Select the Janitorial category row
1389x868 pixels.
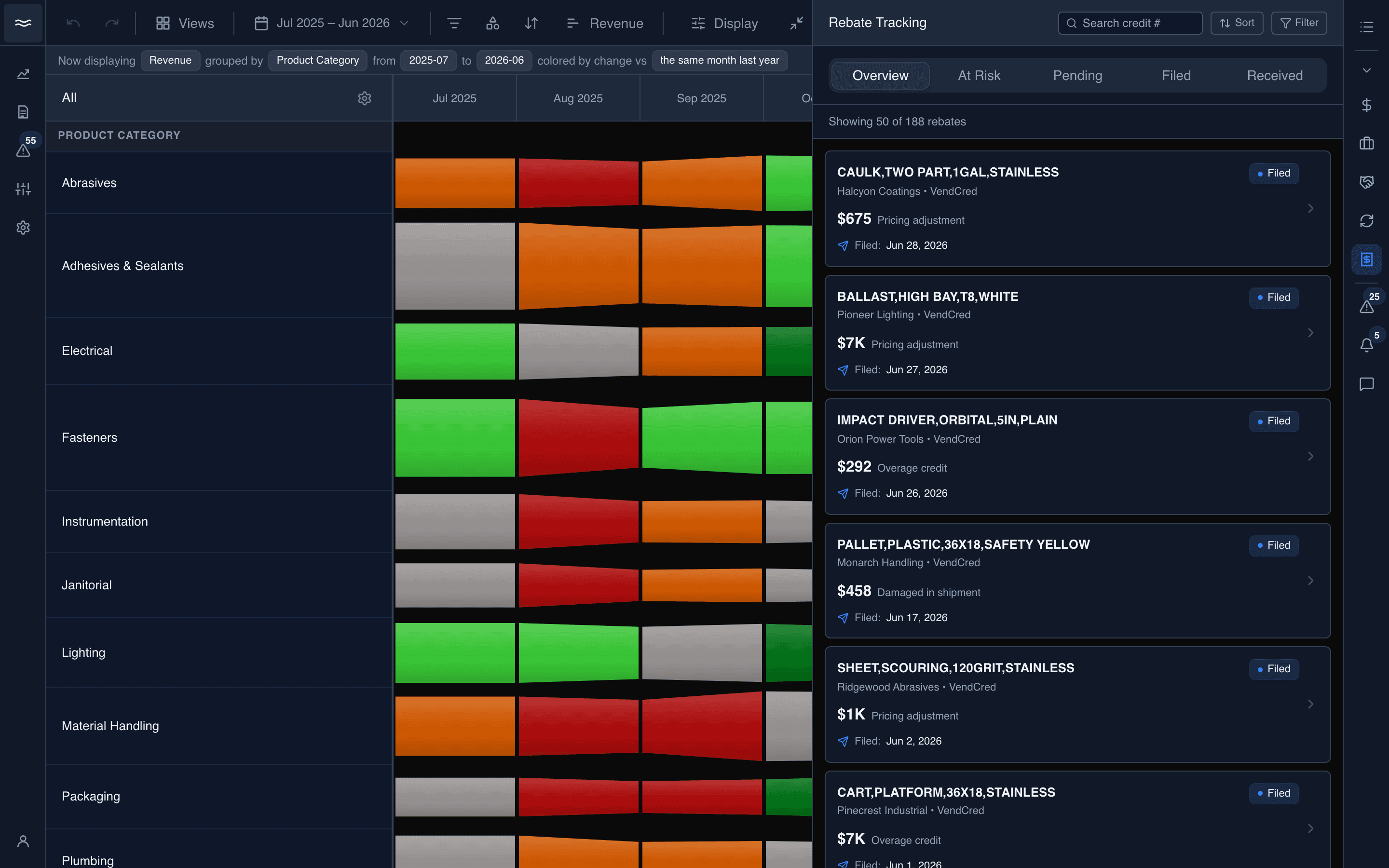218,585
